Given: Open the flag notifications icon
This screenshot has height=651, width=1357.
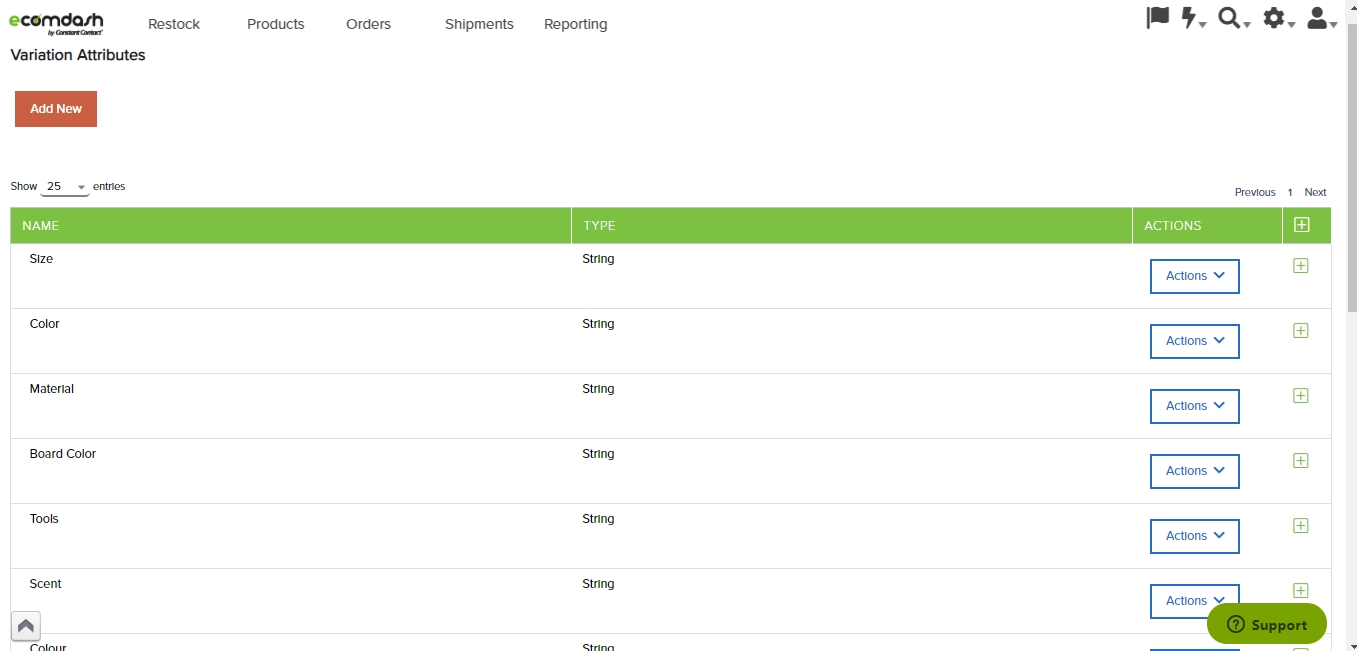Looking at the screenshot, I should (1157, 18).
